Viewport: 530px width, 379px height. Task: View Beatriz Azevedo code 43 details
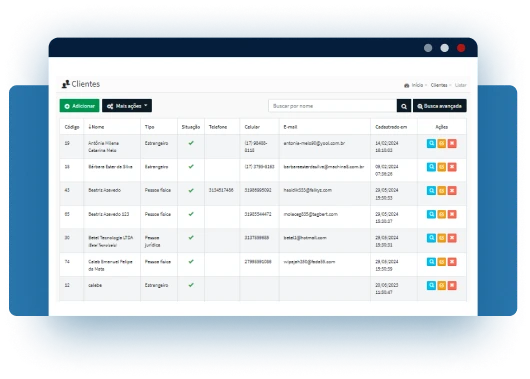[431, 191]
